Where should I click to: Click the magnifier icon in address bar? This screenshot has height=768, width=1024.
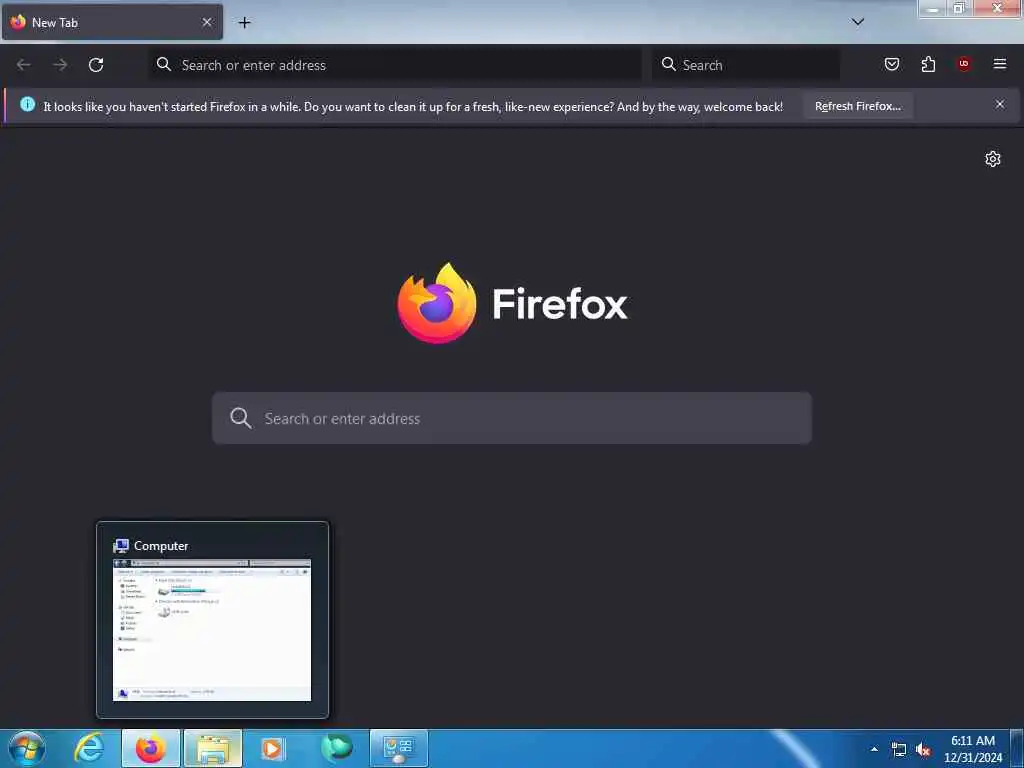[x=164, y=64]
